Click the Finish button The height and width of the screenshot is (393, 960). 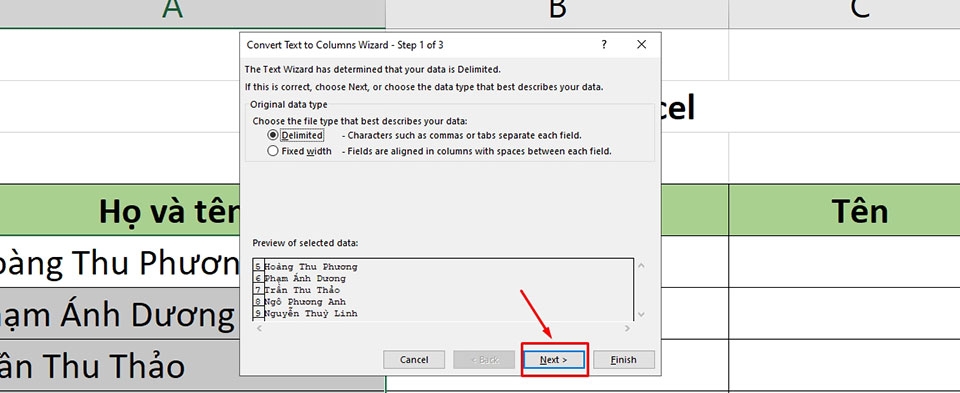tap(624, 360)
